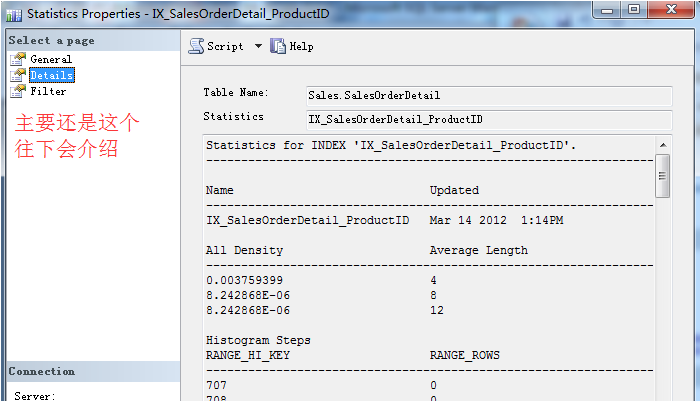Click the scrollbar up arrow
This screenshot has height=408, width=700.
coord(662,146)
